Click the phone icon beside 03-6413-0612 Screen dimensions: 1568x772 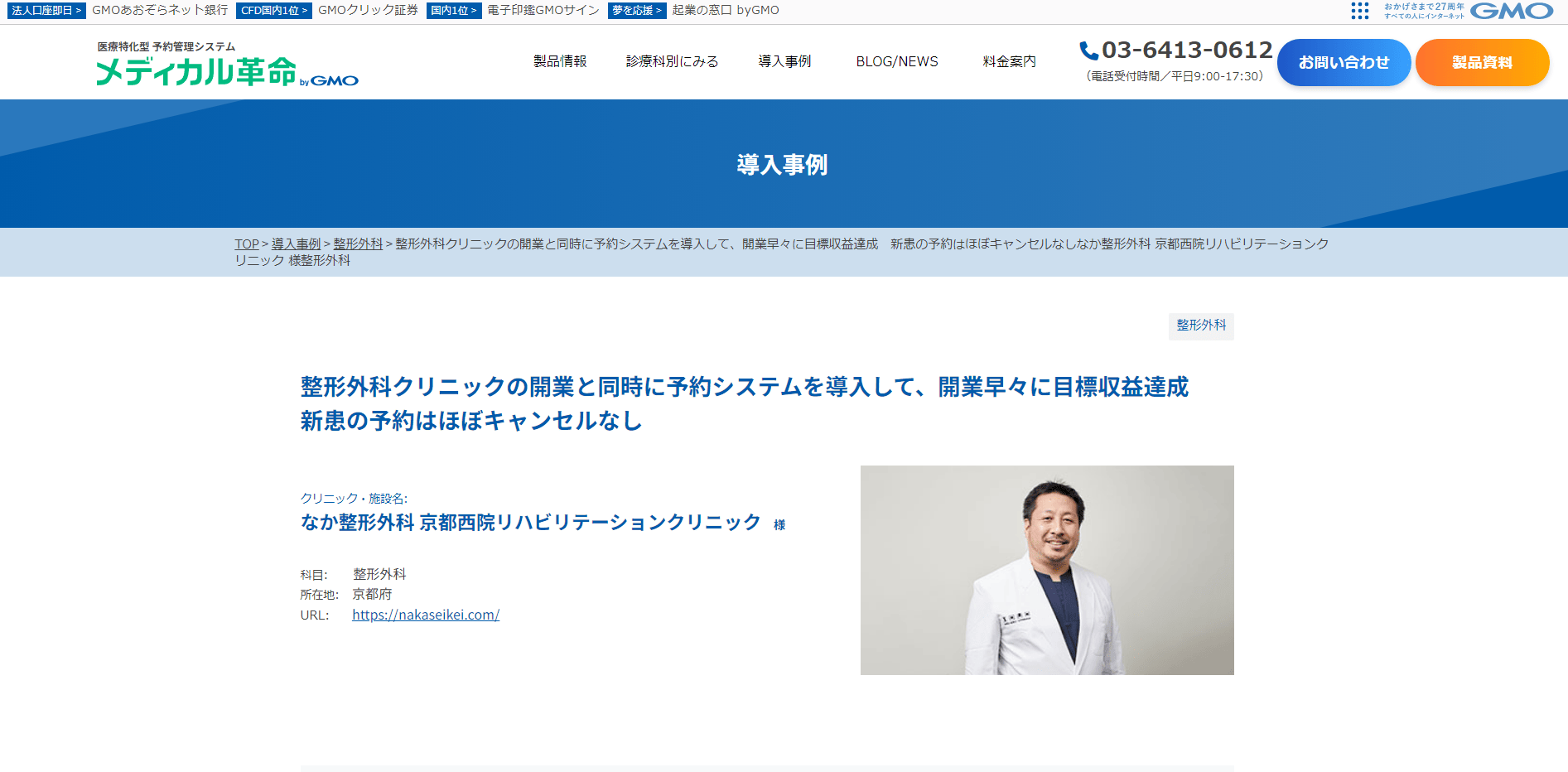point(1088,51)
